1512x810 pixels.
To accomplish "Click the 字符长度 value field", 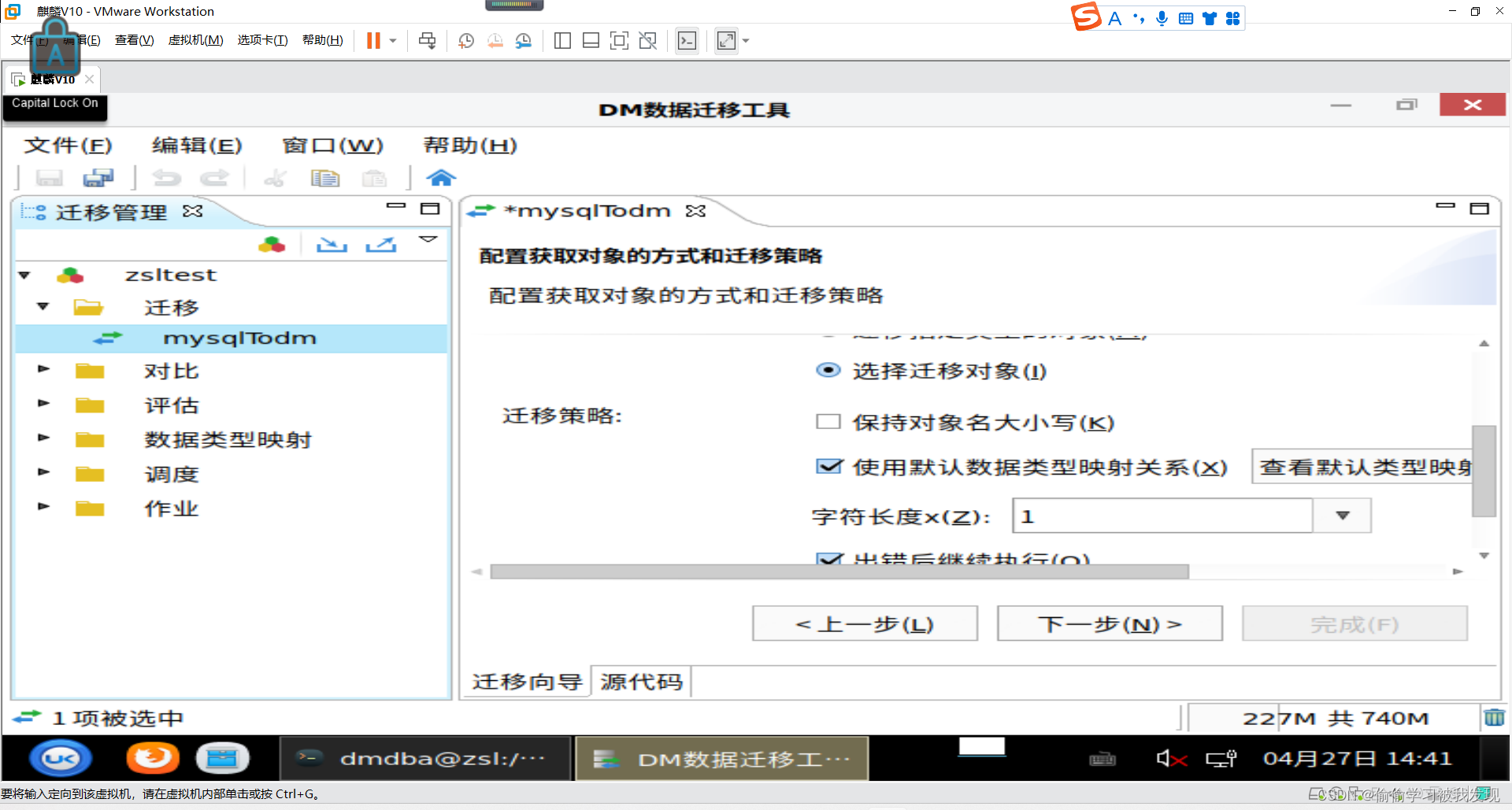I will pyautogui.click(x=1162, y=516).
